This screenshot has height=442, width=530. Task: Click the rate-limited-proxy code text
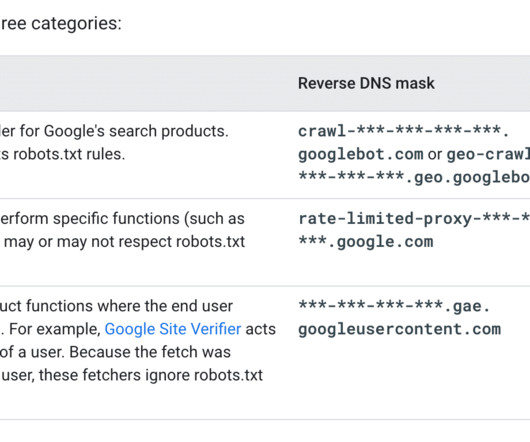click(414, 219)
